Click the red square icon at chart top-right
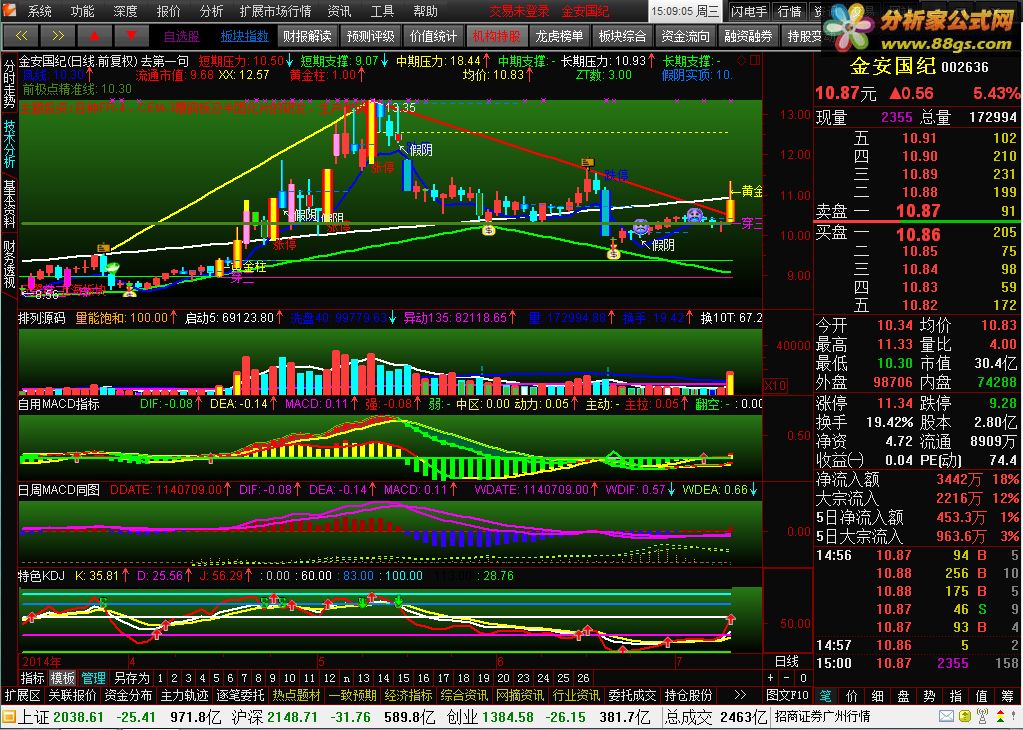Viewport: 1023px width, 730px height. pos(755,61)
